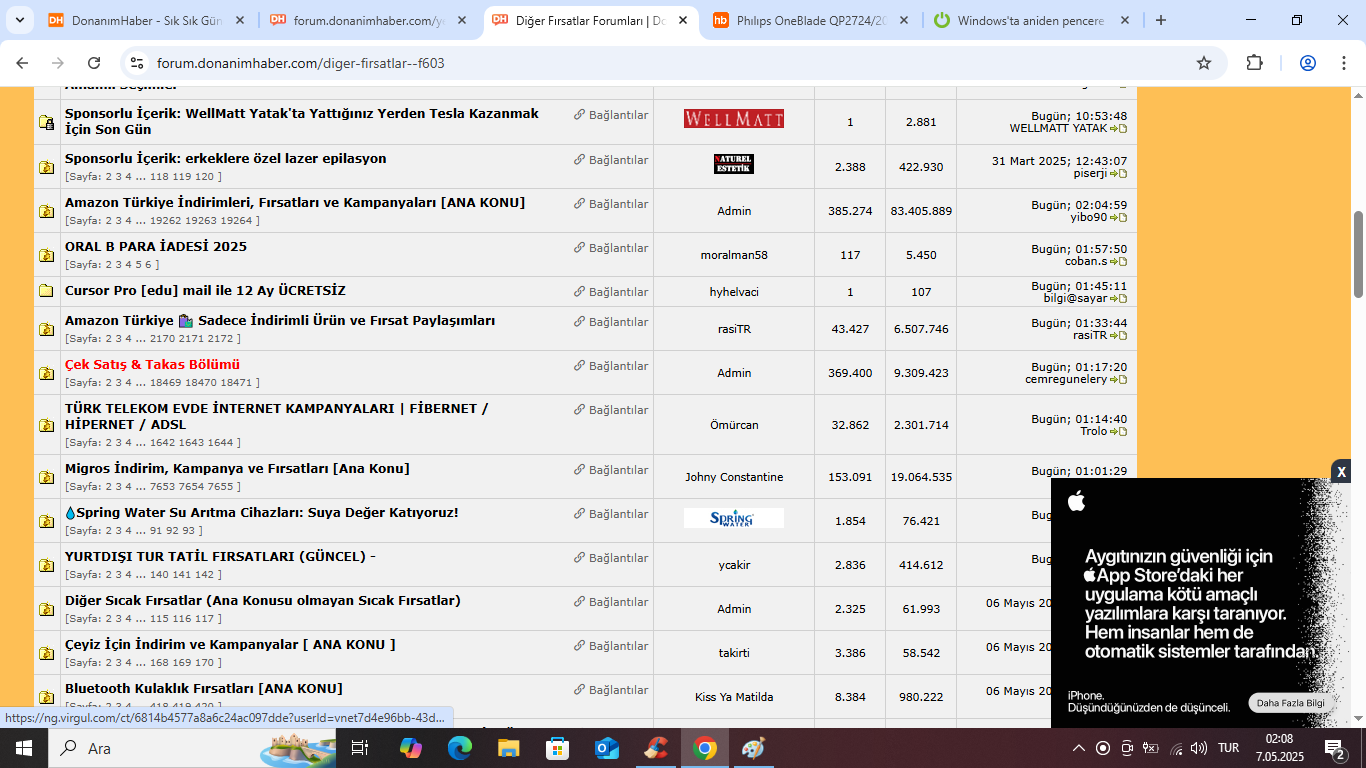
Task: Go to last post arrow for Trolo
Action: [1118, 431]
